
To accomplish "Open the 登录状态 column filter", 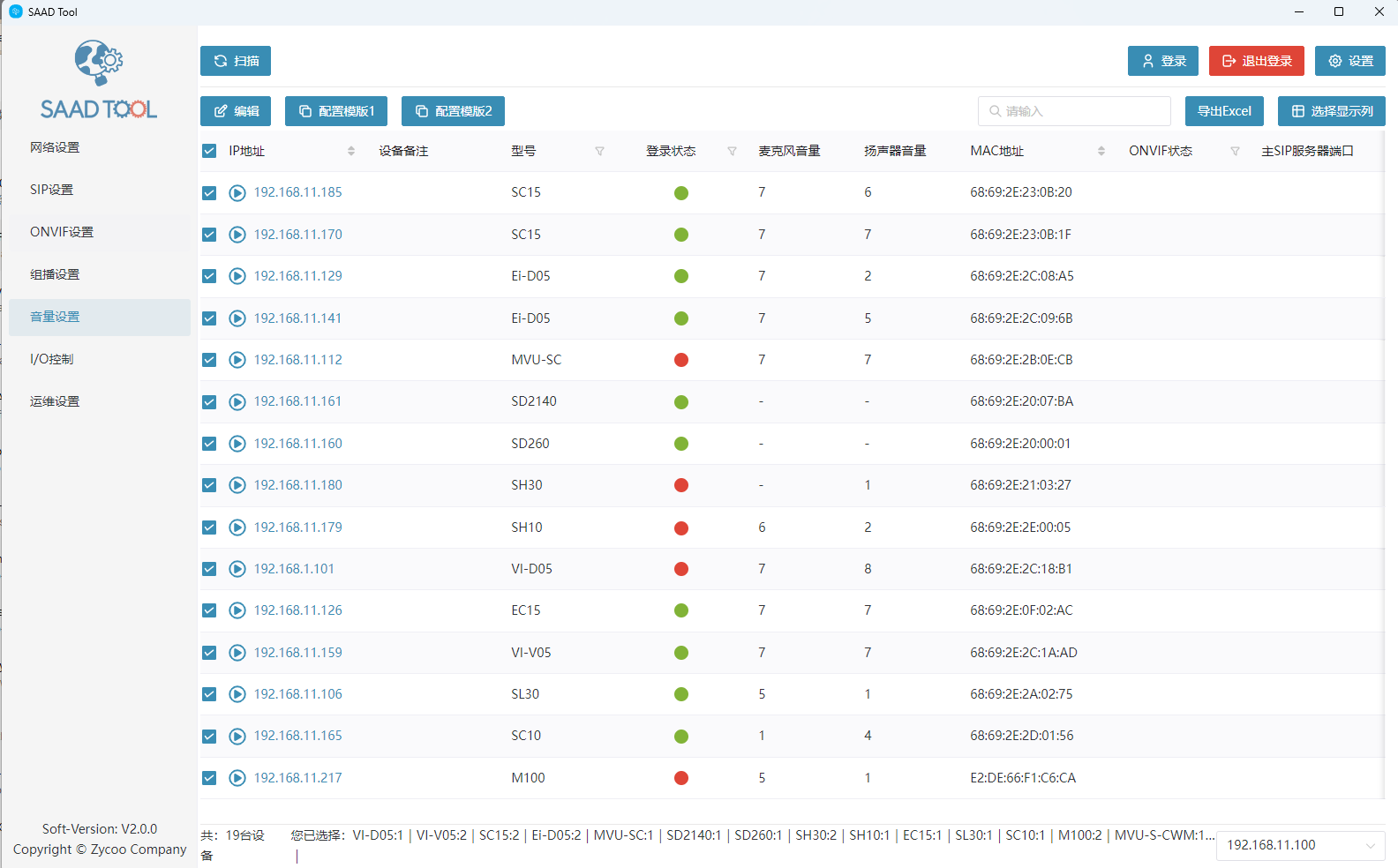I will [732, 151].
